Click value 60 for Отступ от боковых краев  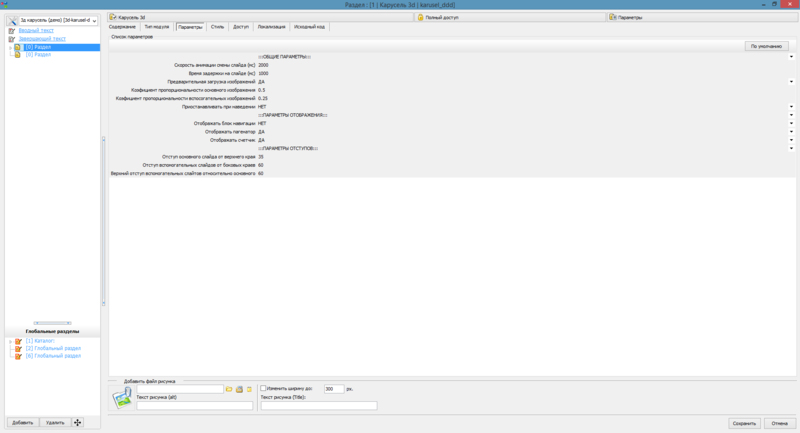tap(261, 165)
